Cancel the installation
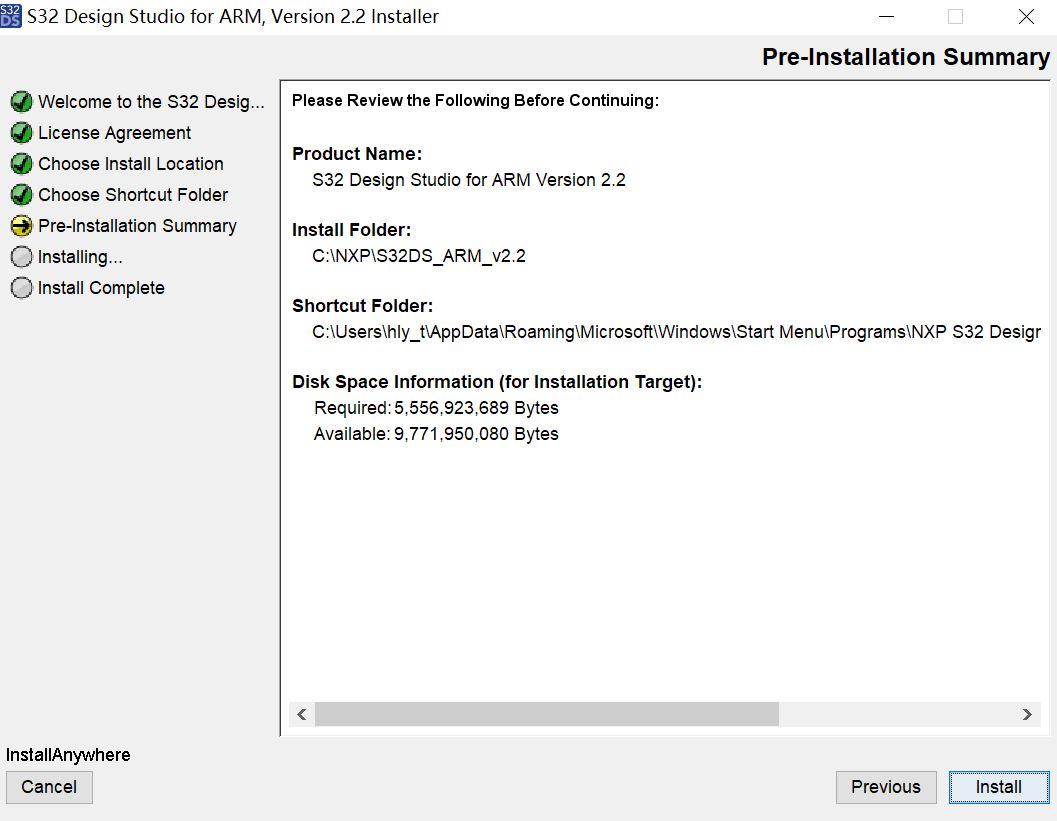 tap(49, 787)
